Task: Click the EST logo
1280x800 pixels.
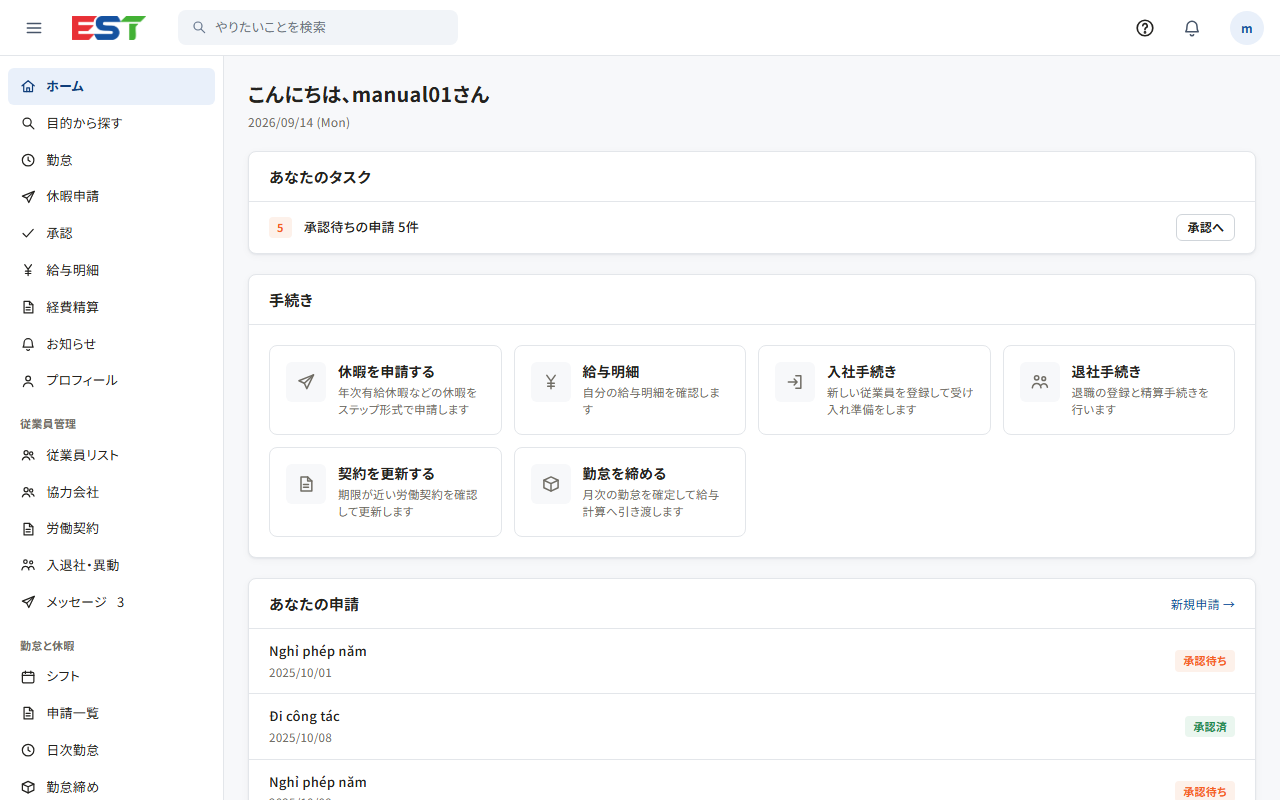Action: pos(108,28)
